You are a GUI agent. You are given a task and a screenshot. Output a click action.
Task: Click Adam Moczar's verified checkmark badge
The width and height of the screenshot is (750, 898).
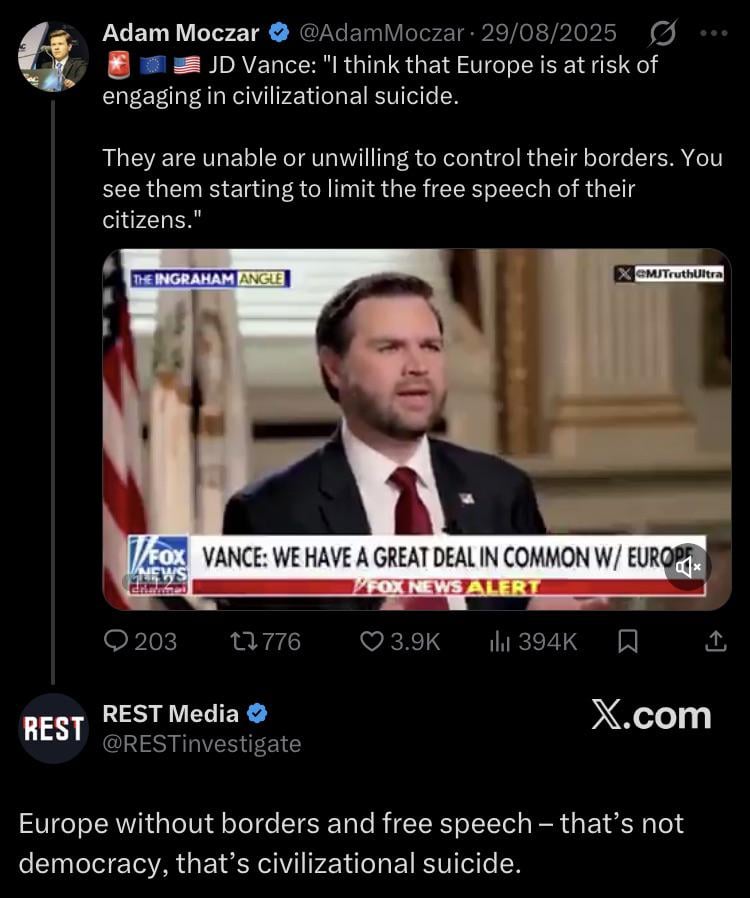point(279,34)
